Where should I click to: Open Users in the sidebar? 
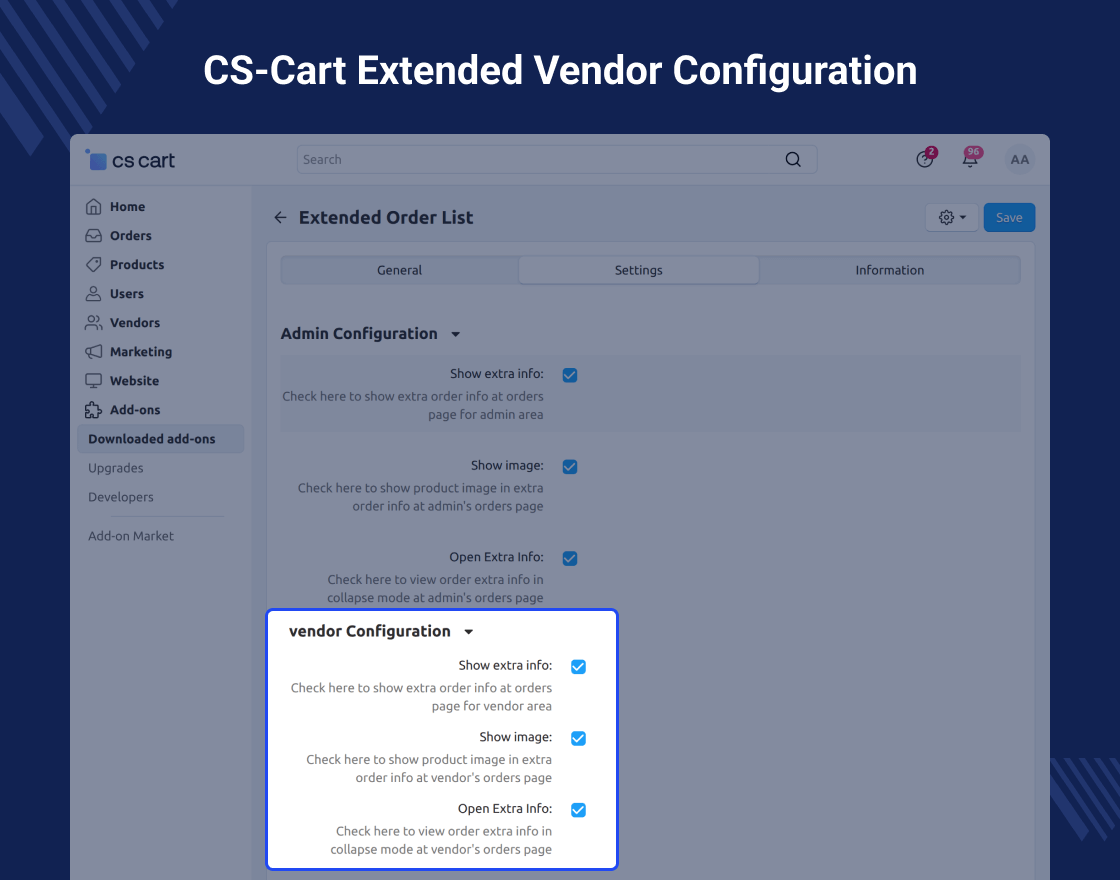pyautogui.click(x=126, y=294)
